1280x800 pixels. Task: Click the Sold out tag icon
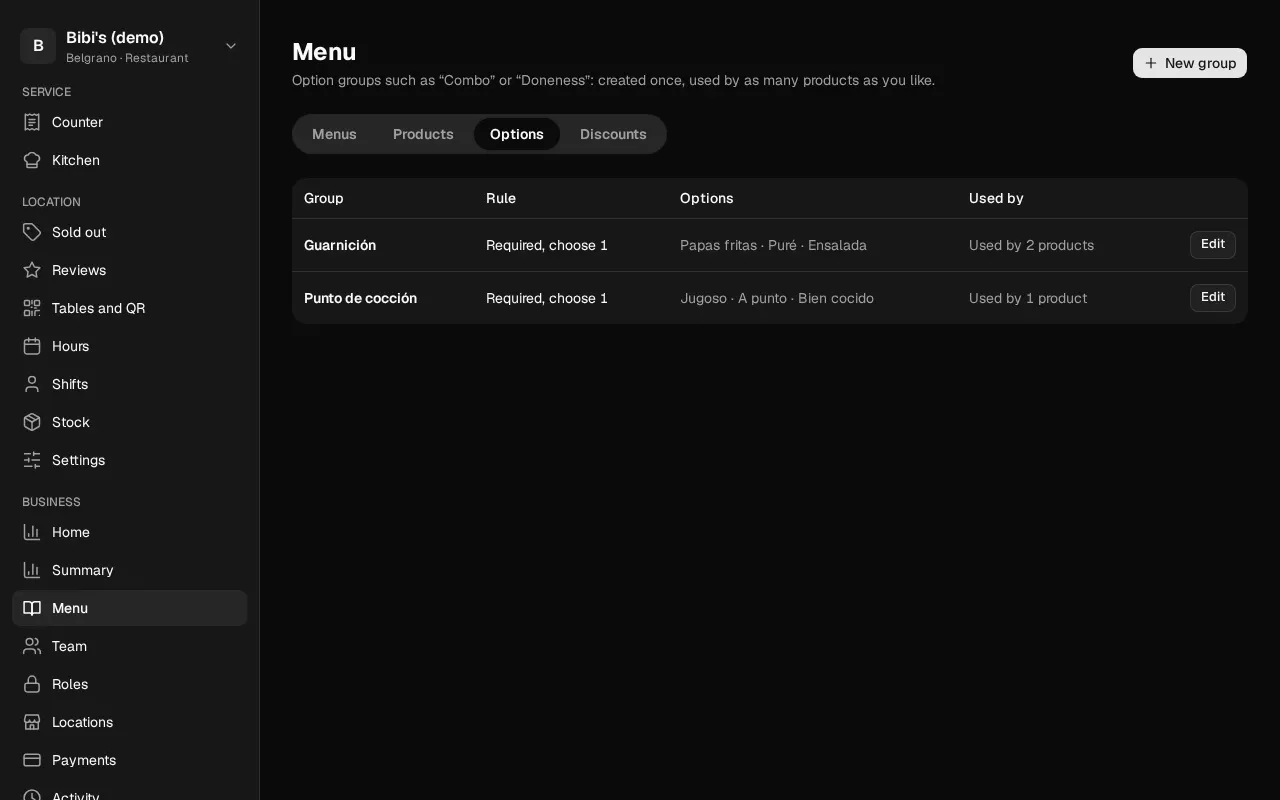[32, 232]
